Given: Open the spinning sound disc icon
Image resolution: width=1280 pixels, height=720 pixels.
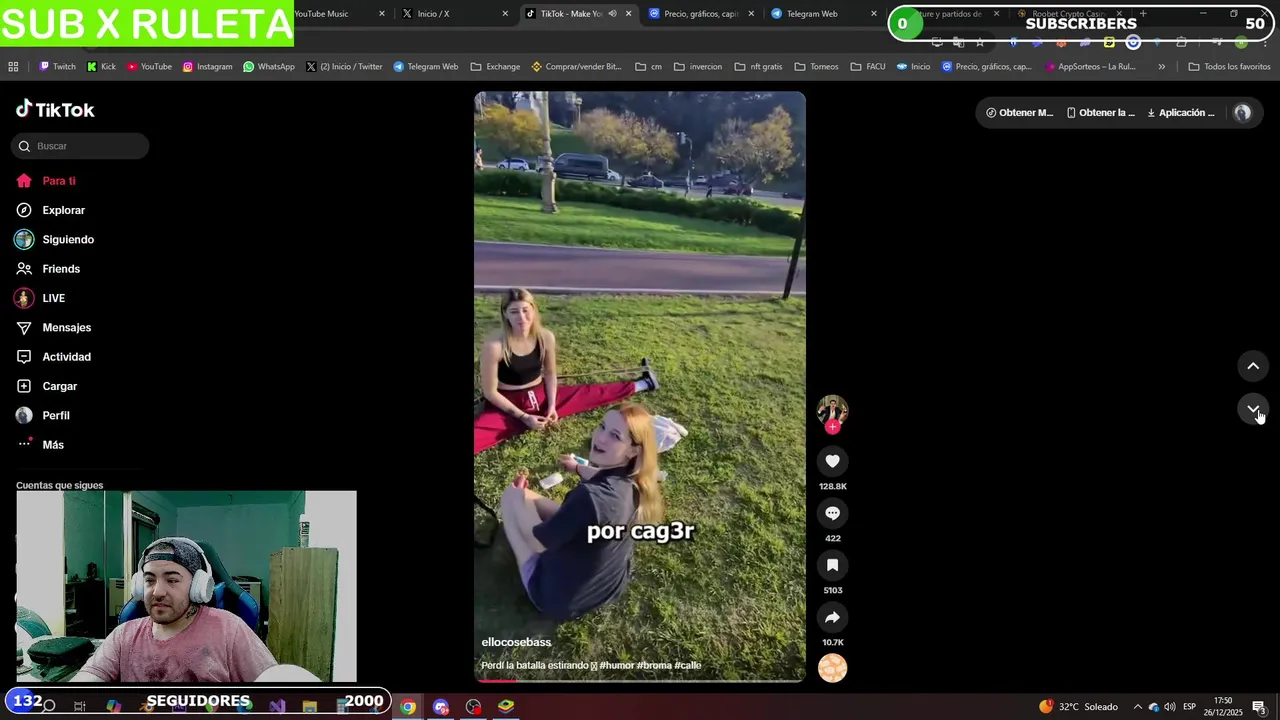Looking at the screenshot, I should point(832,668).
